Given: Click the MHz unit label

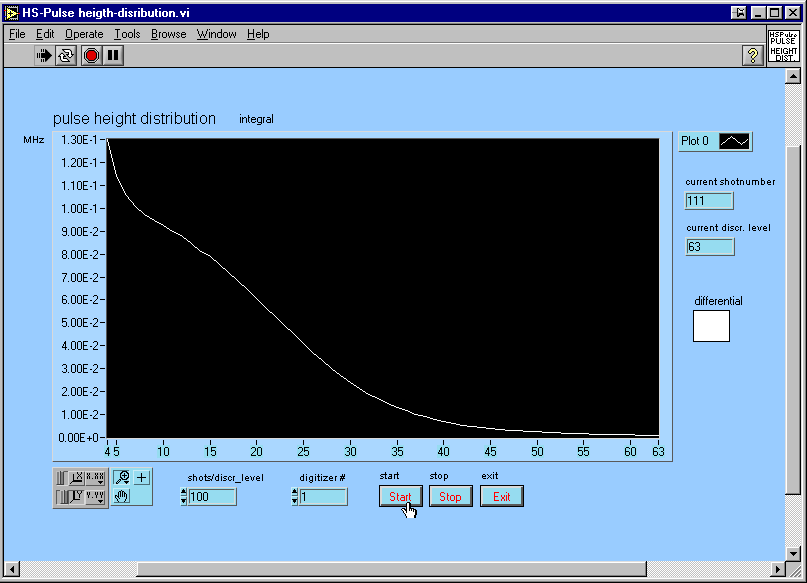Looking at the screenshot, I should pyautogui.click(x=33, y=140).
